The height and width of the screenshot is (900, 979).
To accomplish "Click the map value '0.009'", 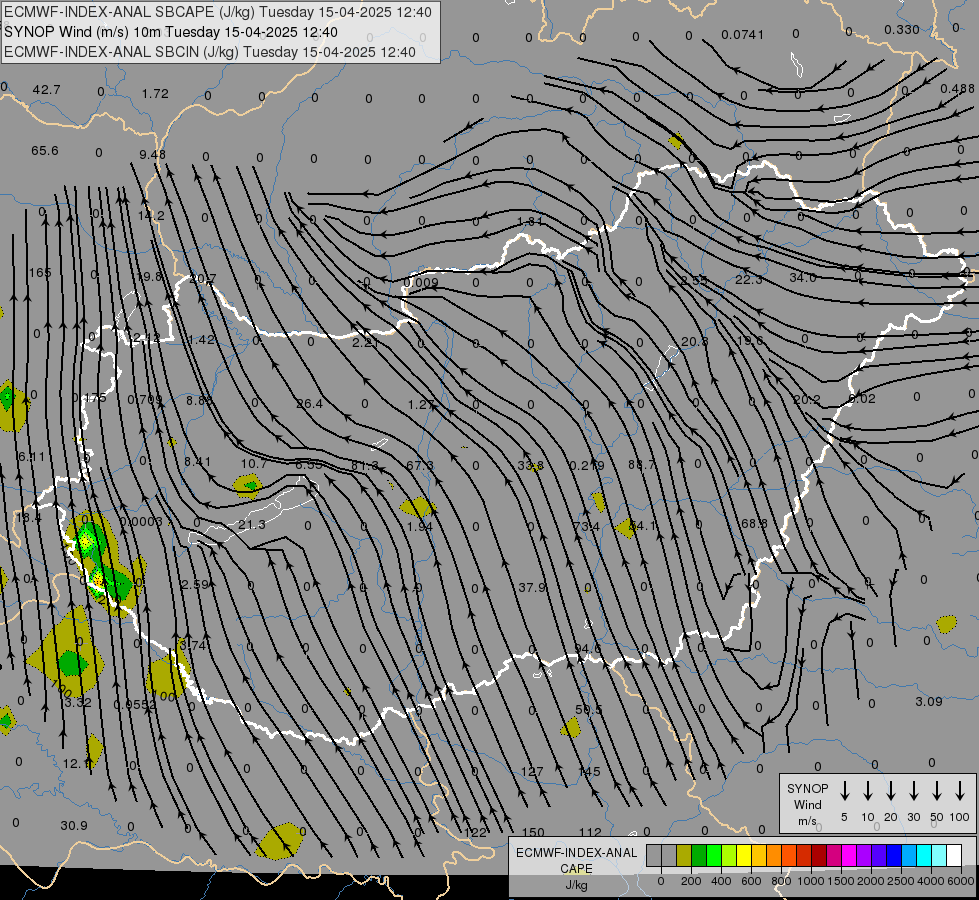I will 421,282.
